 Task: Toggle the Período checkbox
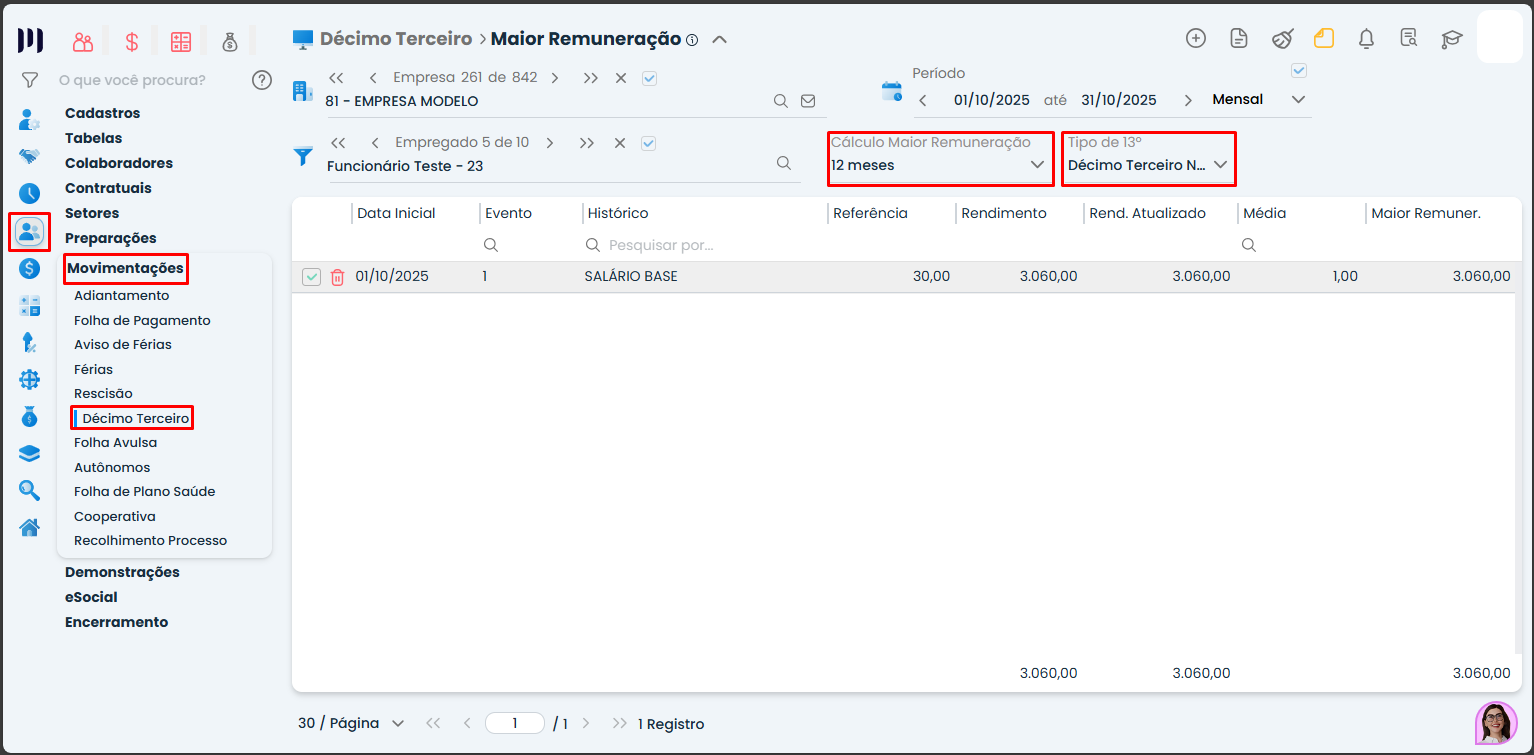tap(1299, 70)
